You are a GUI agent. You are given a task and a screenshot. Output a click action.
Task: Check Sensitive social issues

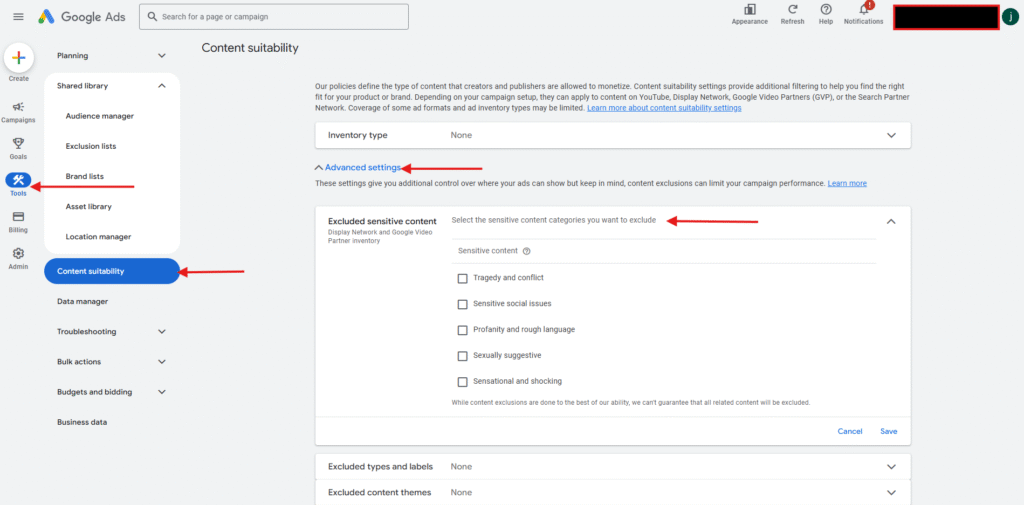[x=462, y=304]
